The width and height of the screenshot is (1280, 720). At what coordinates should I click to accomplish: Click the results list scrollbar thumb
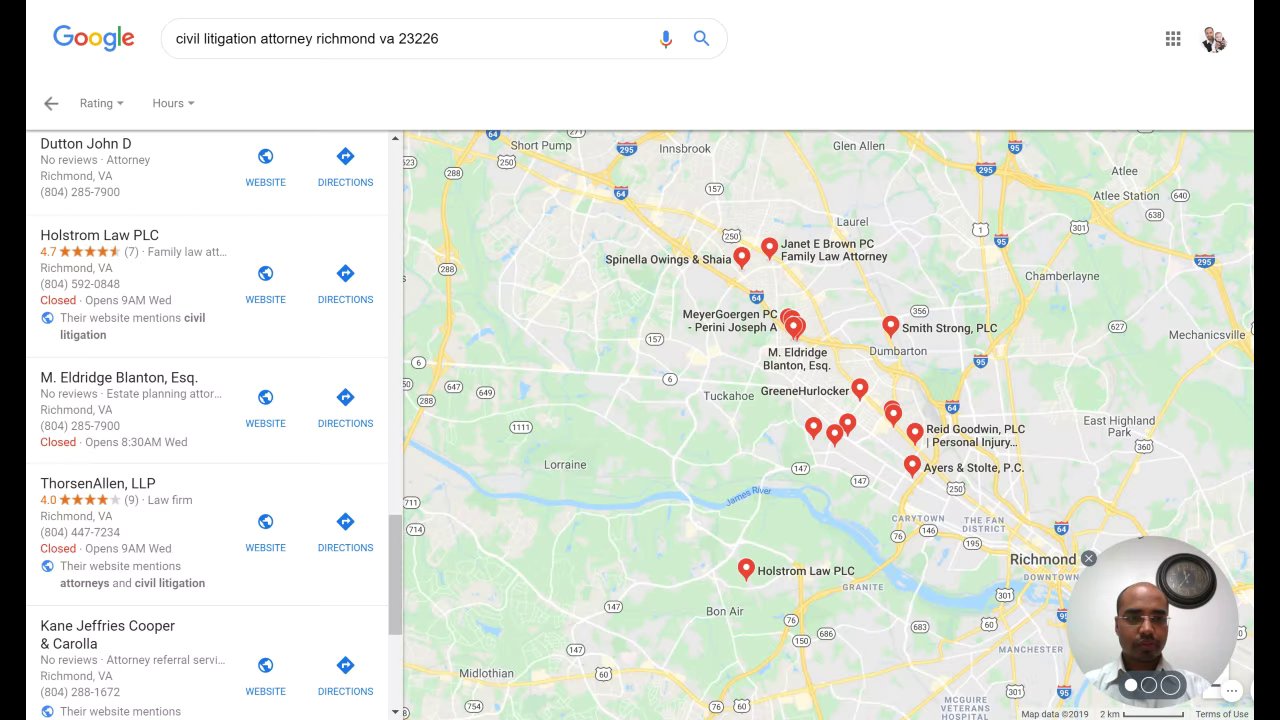point(395,575)
